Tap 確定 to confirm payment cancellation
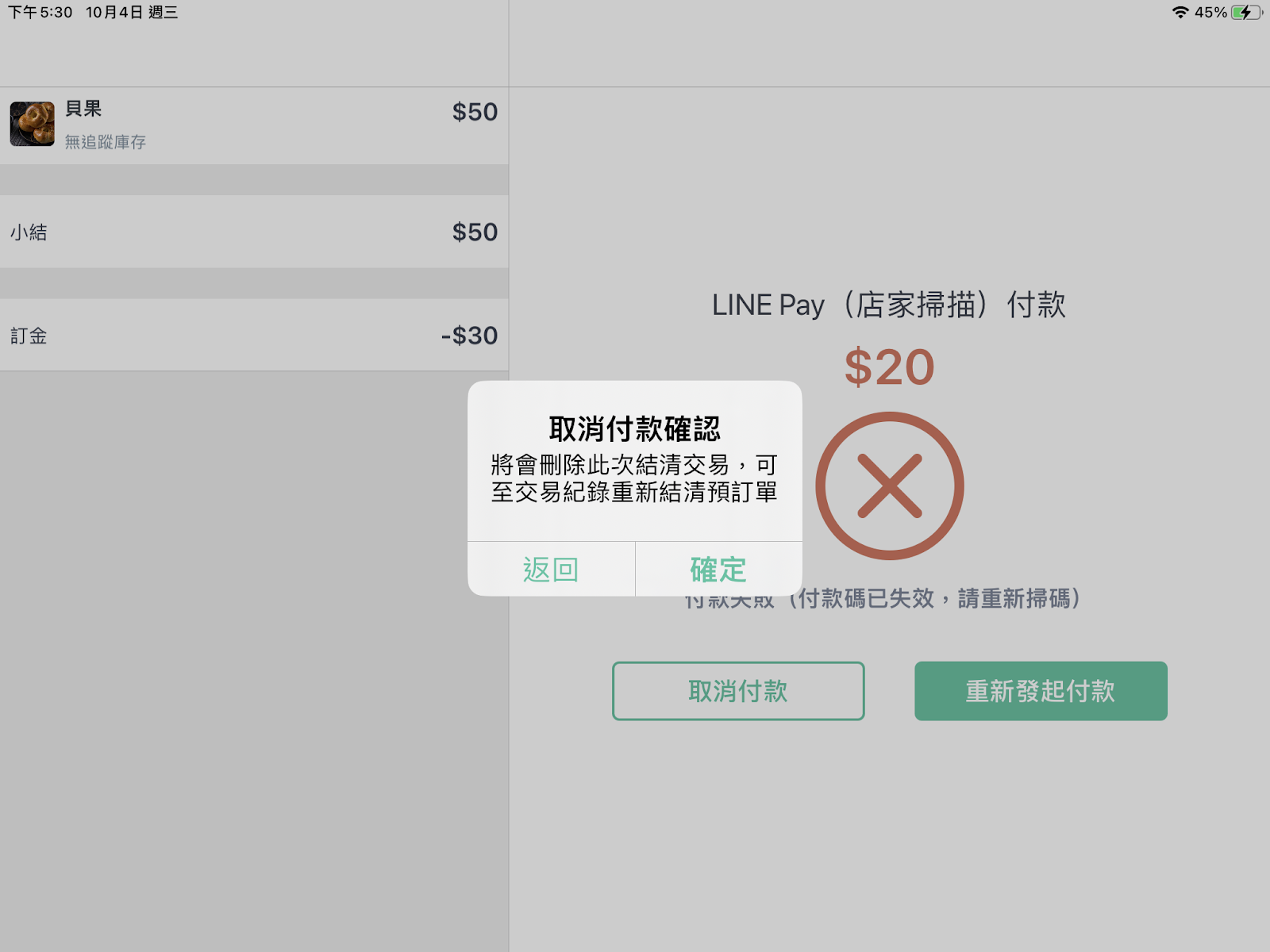The width and height of the screenshot is (1270, 952). coord(718,569)
